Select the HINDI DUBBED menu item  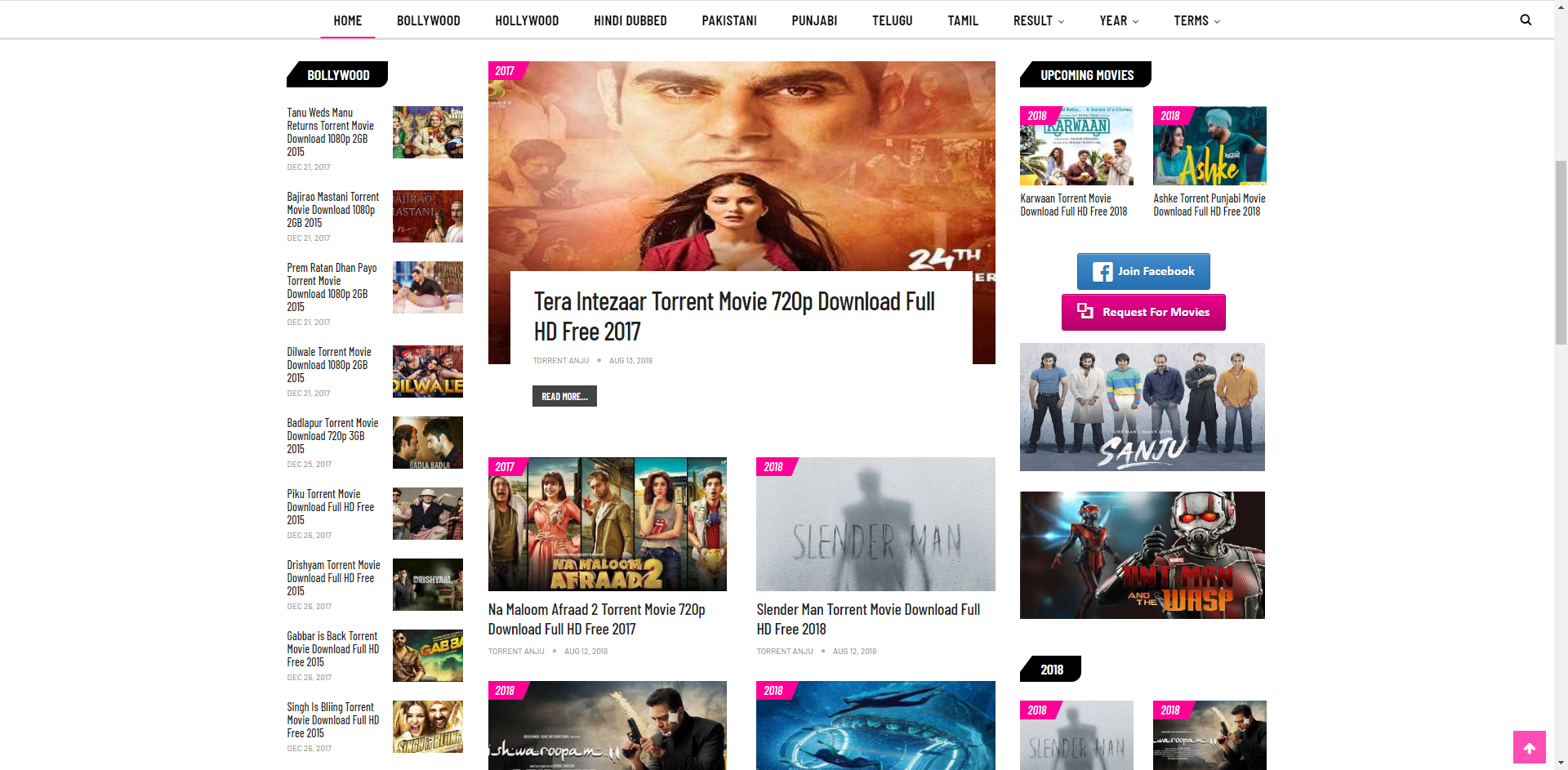pos(630,21)
